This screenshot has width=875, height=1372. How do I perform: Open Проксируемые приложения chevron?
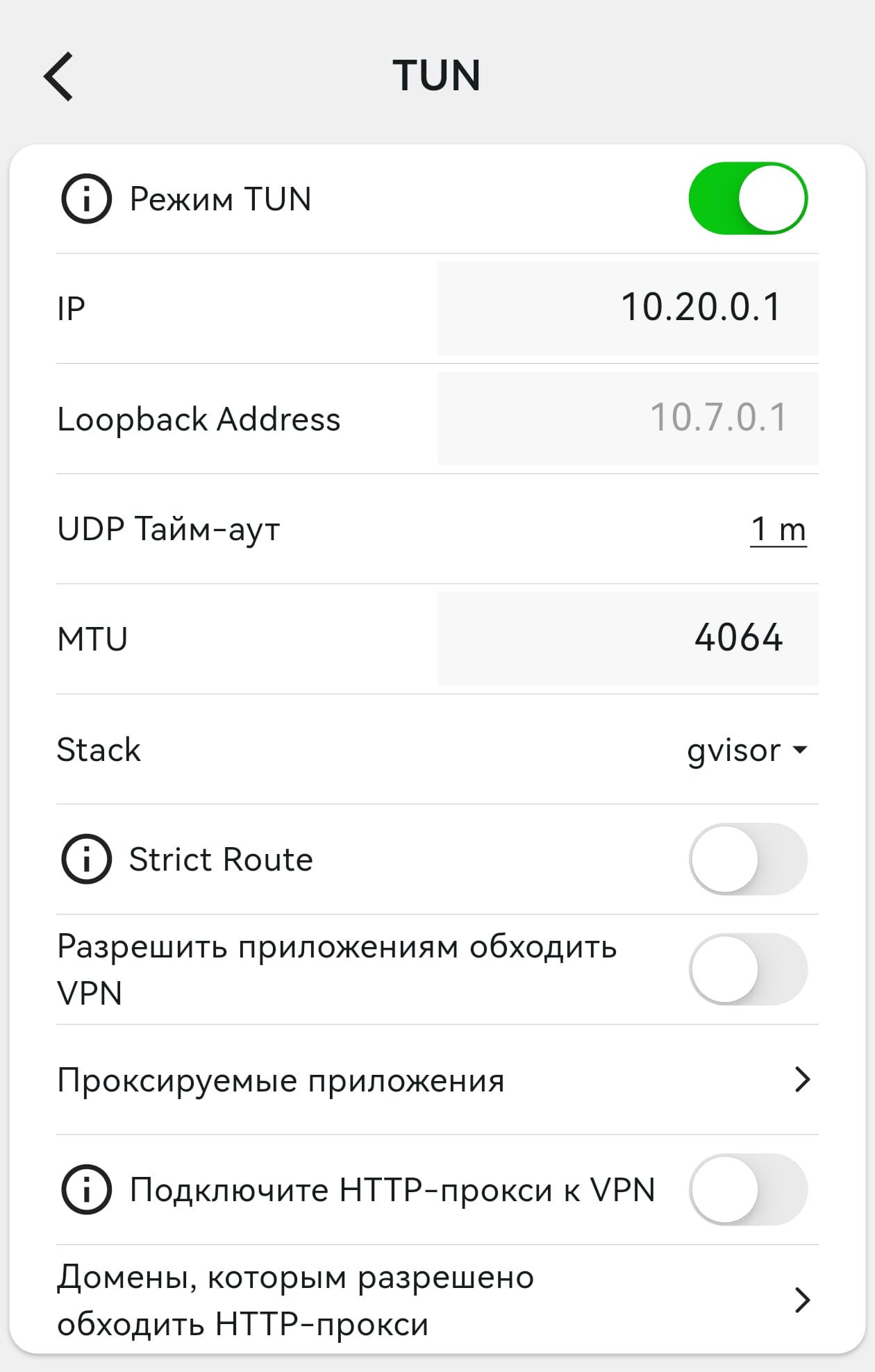pos(802,1080)
